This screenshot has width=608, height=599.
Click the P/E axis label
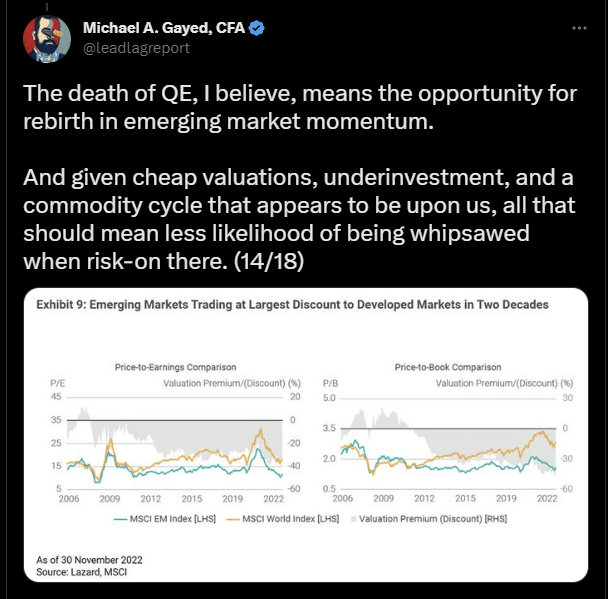click(57, 383)
